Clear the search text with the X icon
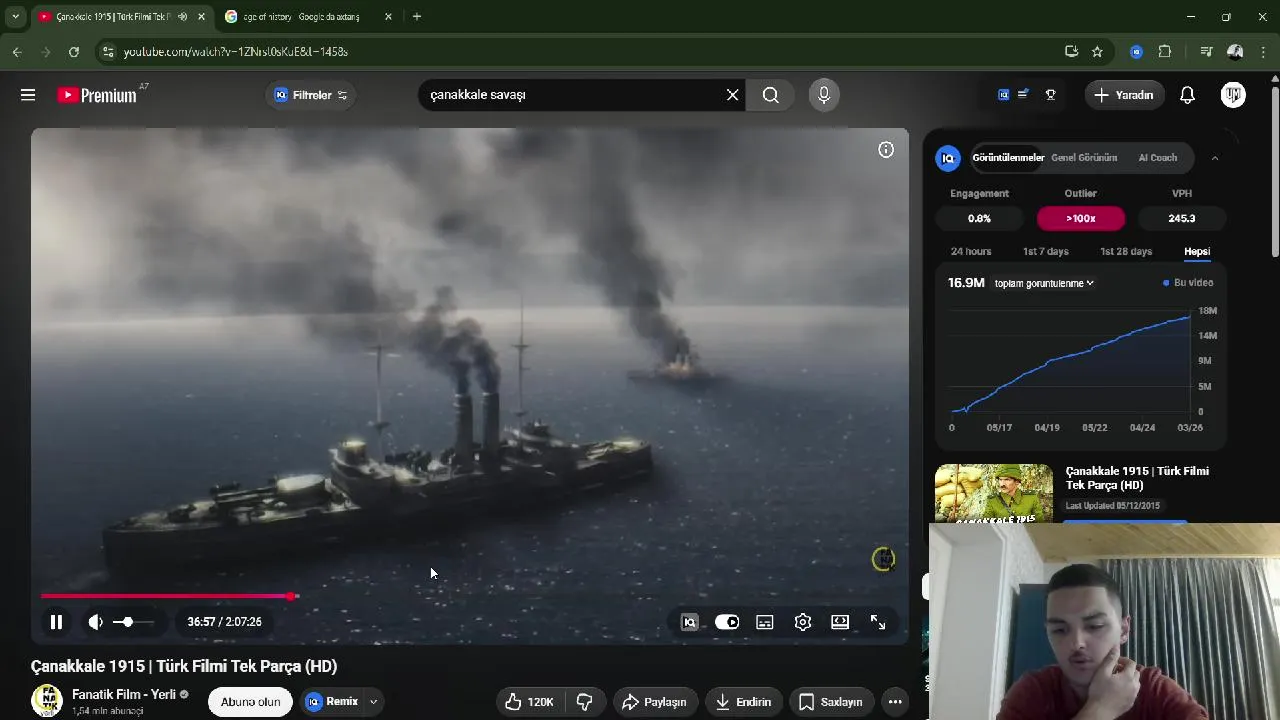This screenshot has height=720, width=1280. click(732, 95)
